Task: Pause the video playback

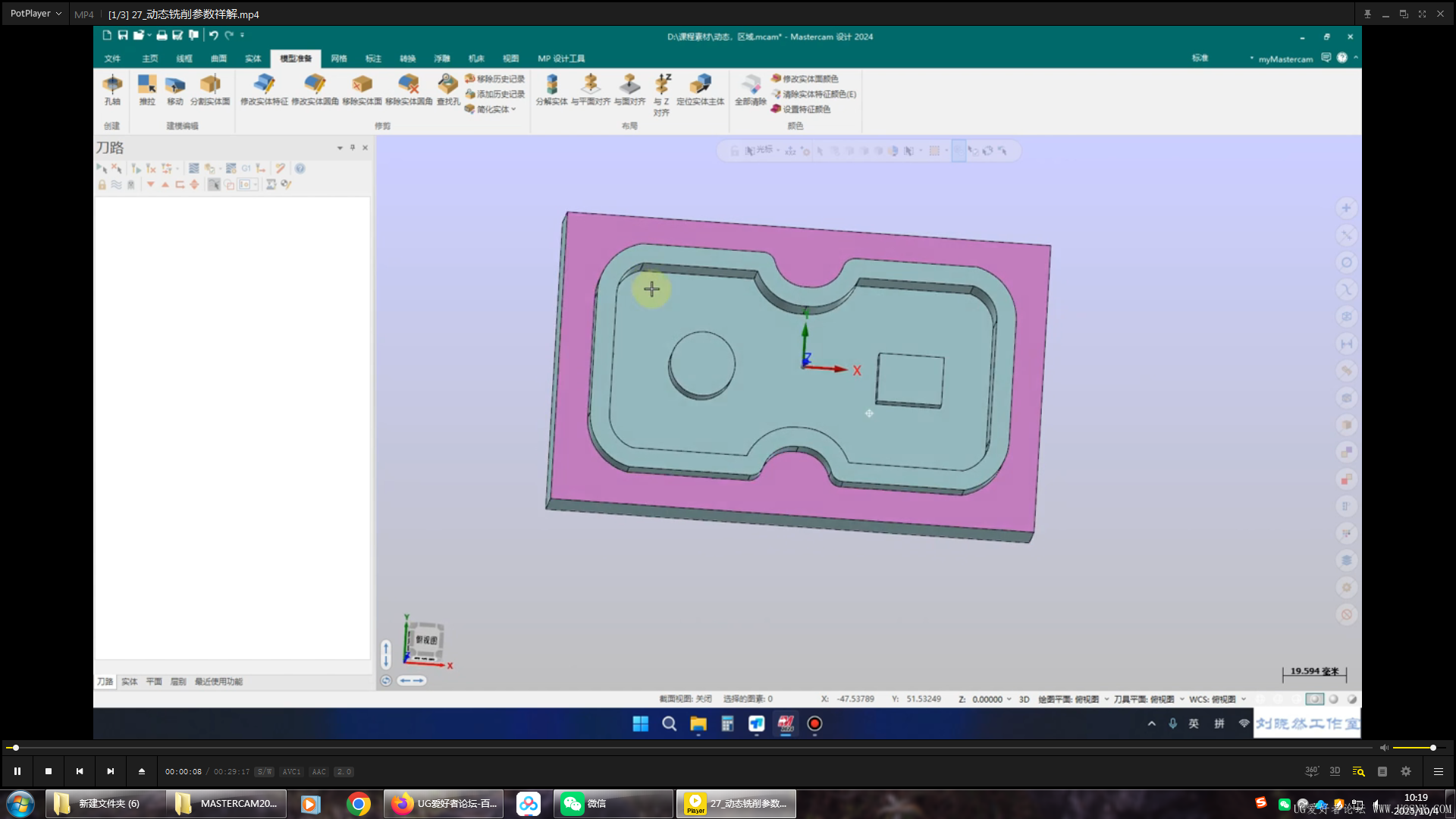Action: (x=17, y=771)
